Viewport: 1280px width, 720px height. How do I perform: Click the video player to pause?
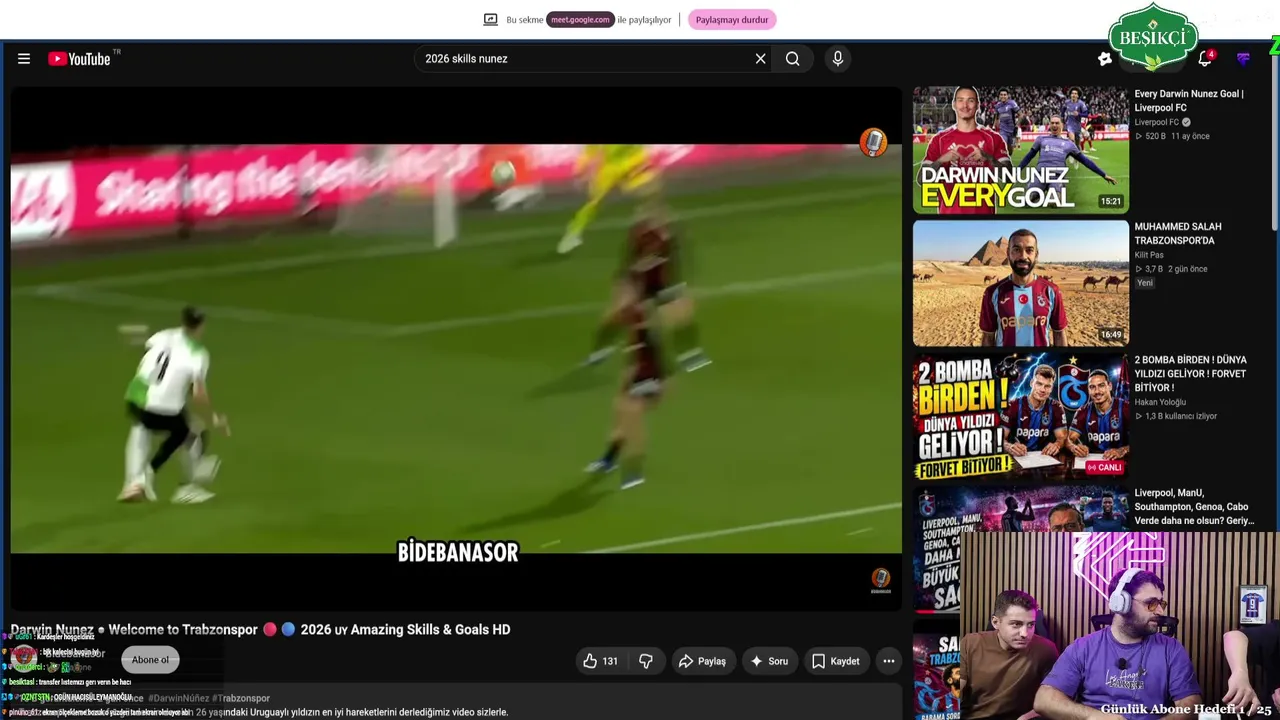tap(456, 348)
